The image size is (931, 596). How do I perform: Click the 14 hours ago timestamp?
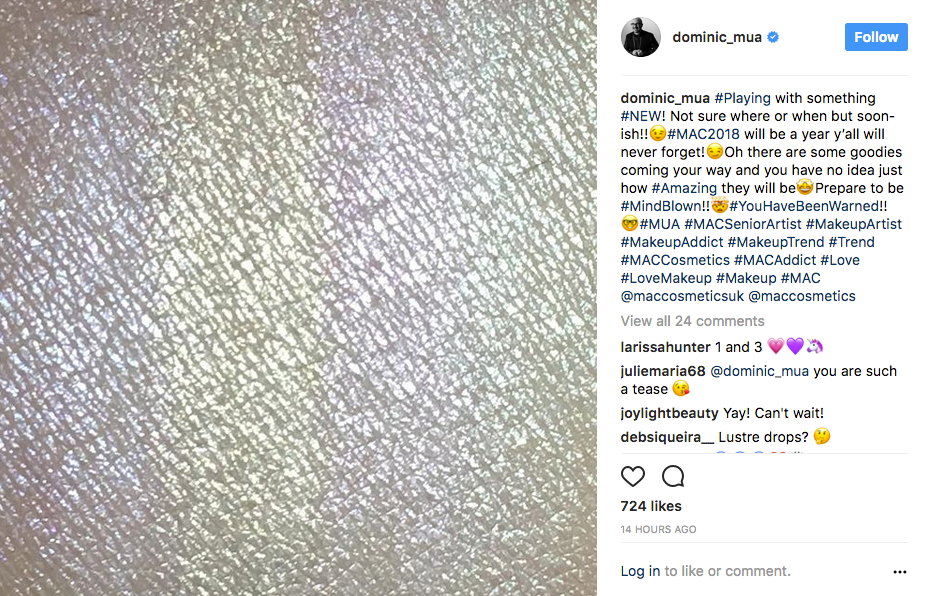point(658,530)
